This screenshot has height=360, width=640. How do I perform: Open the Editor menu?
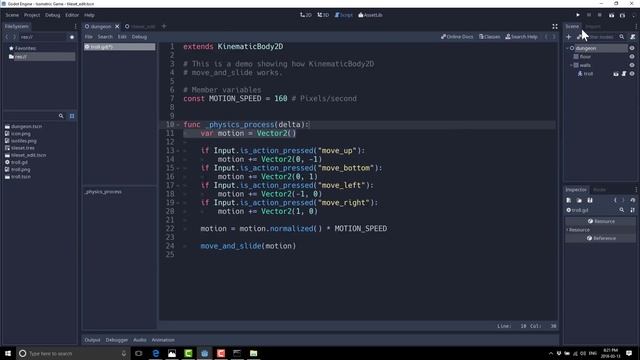72,15
